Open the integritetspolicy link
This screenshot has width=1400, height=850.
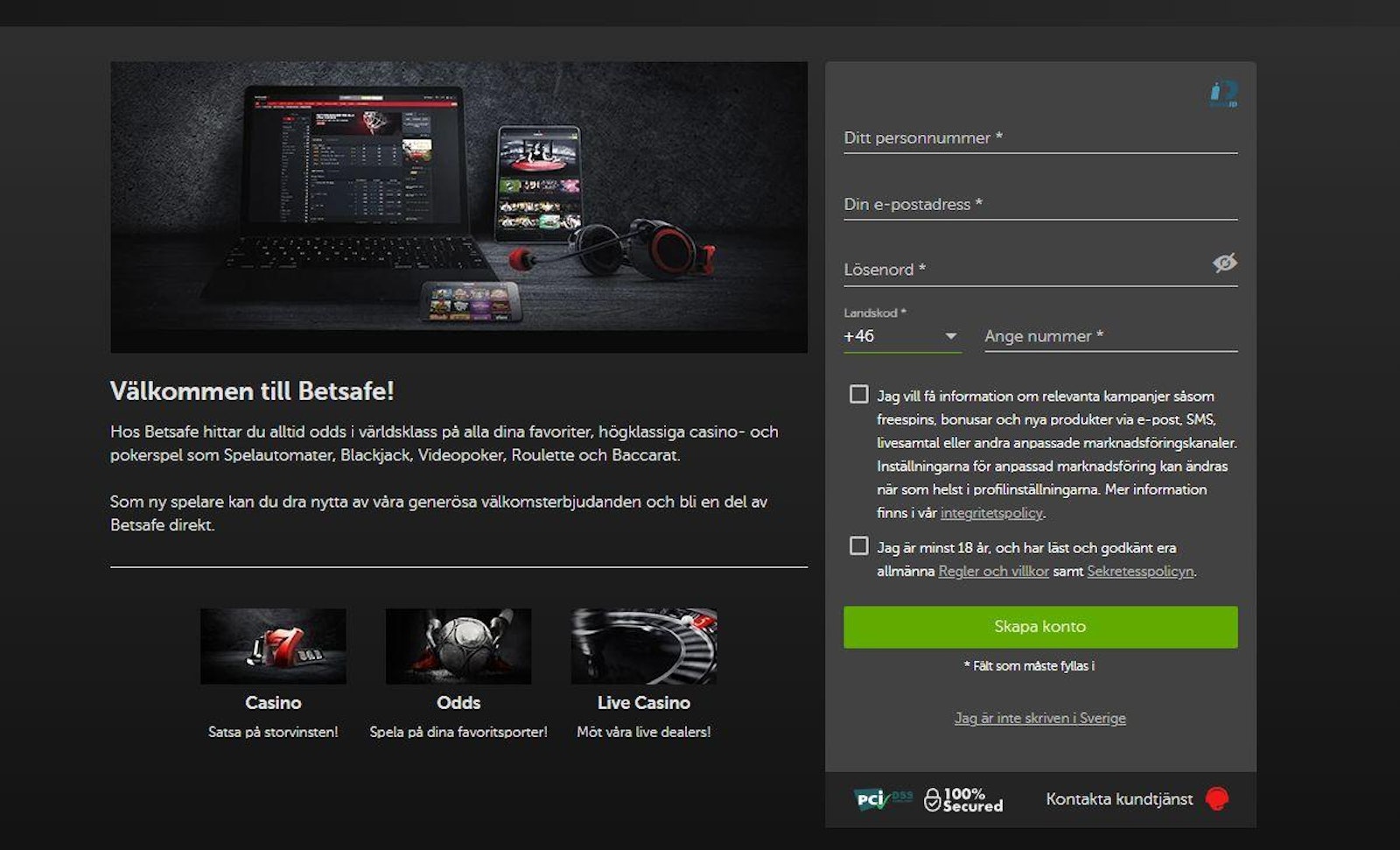[991, 513]
